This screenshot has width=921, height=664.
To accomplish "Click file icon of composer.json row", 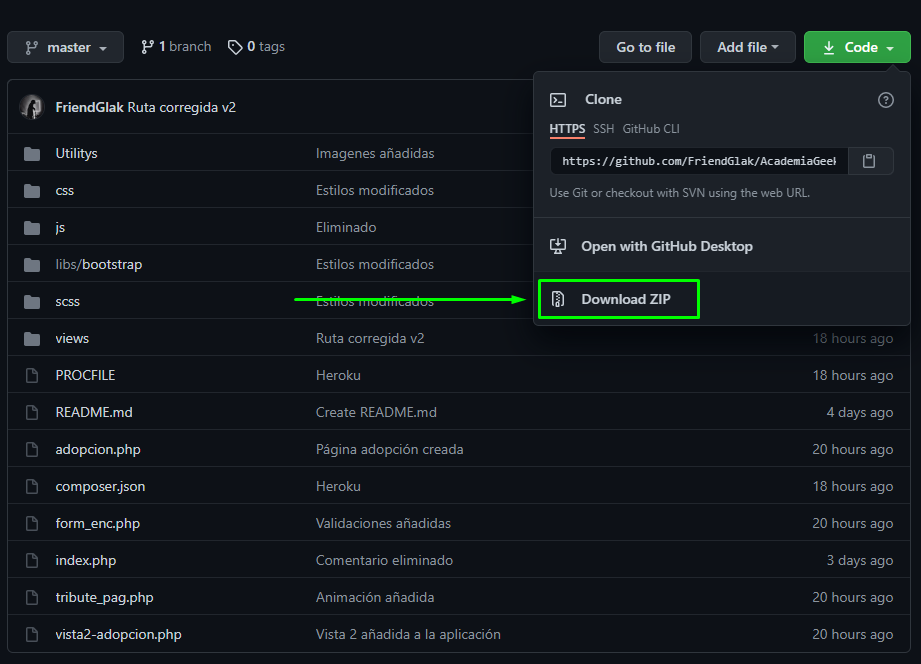I will click(32, 487).
